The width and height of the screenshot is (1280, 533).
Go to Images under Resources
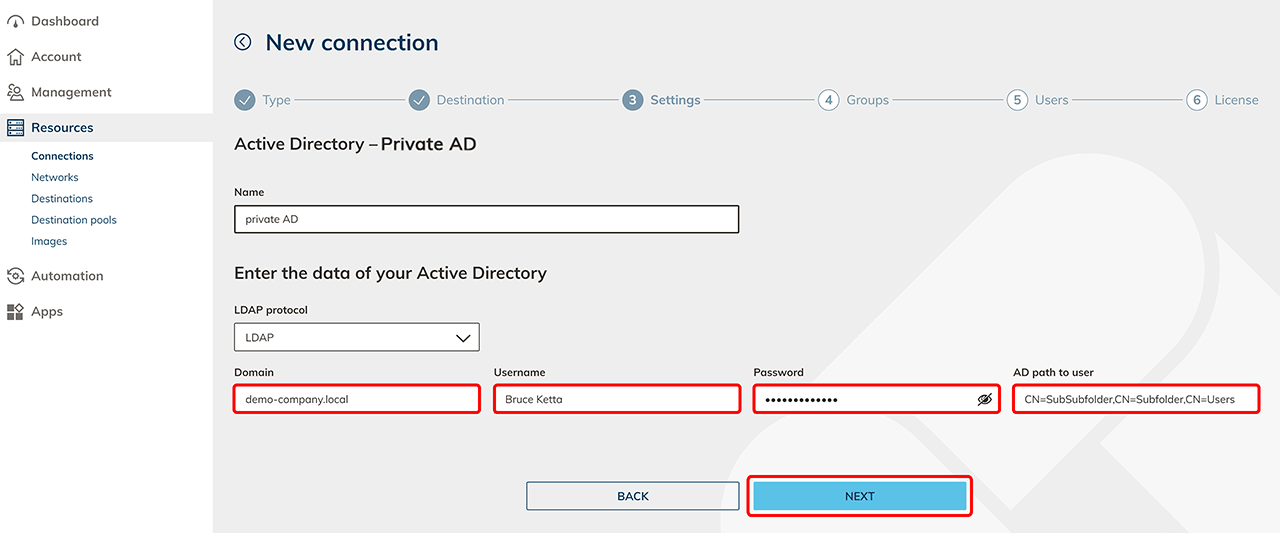(49, 241)
